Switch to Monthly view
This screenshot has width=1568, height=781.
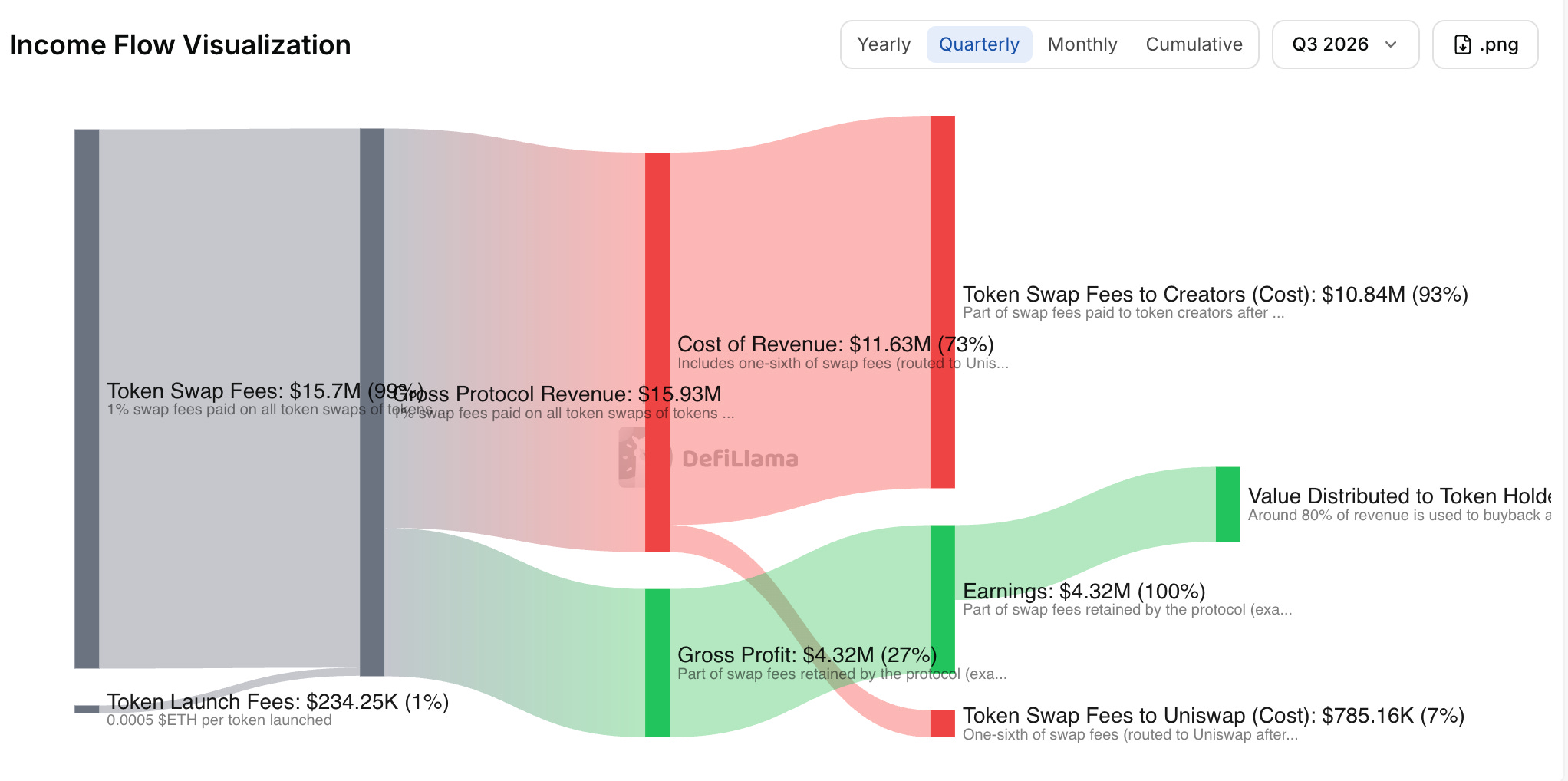[x=1082, y=44]
